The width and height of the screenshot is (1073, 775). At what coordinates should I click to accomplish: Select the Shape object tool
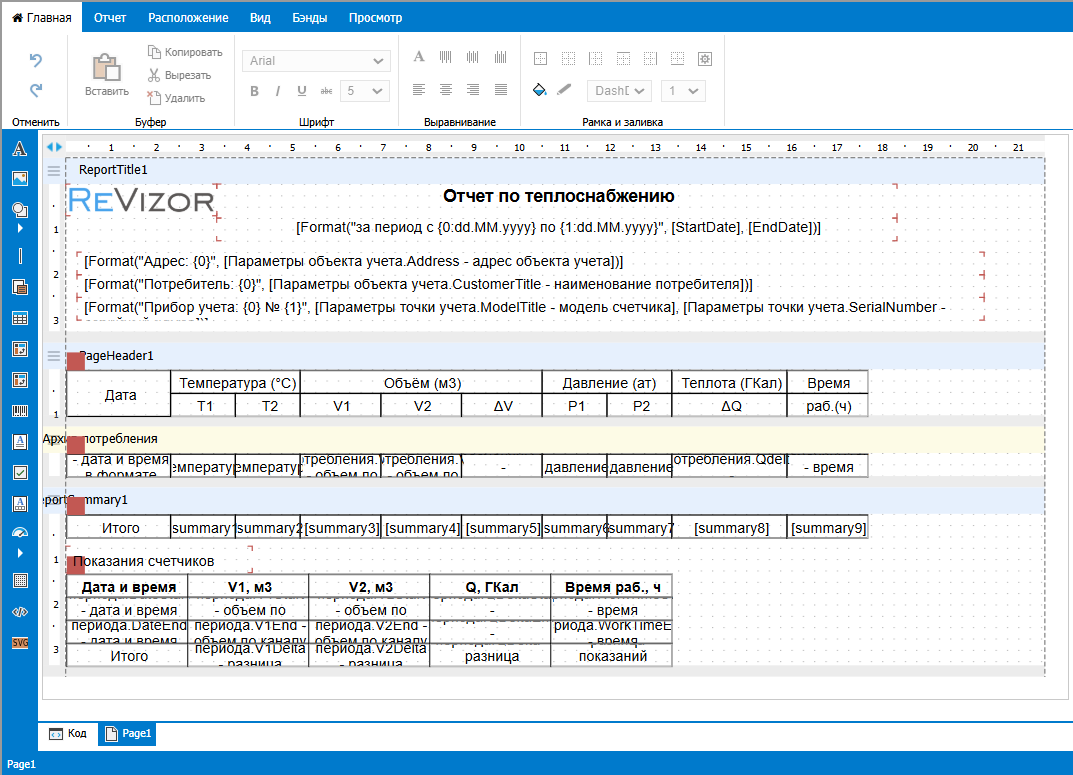20,209
